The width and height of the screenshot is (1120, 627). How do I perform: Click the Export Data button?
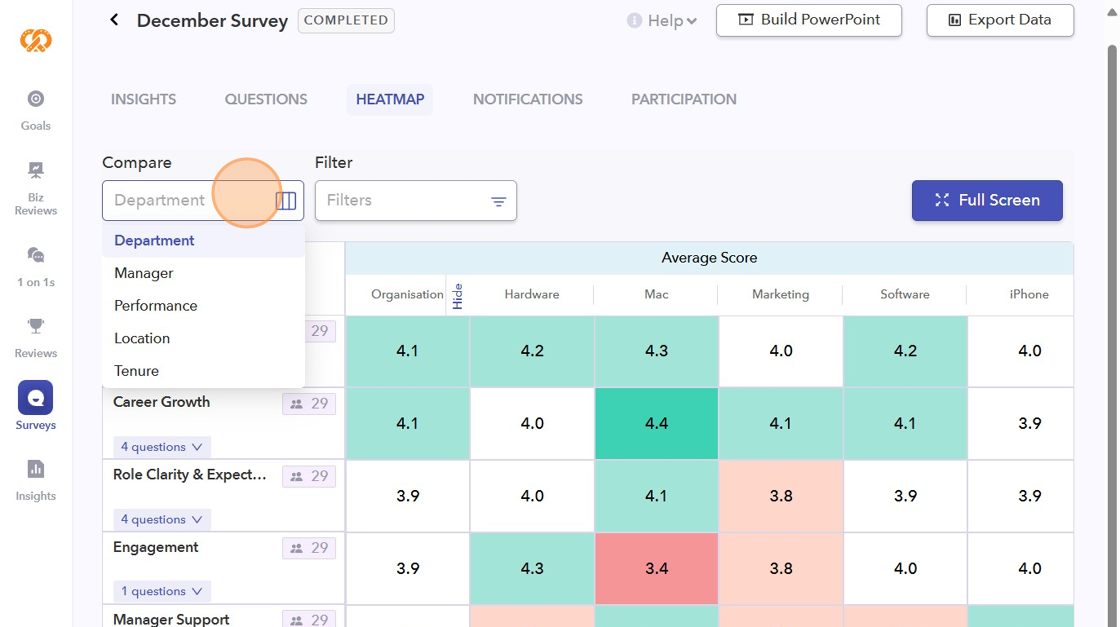[x=1000, y=20]
